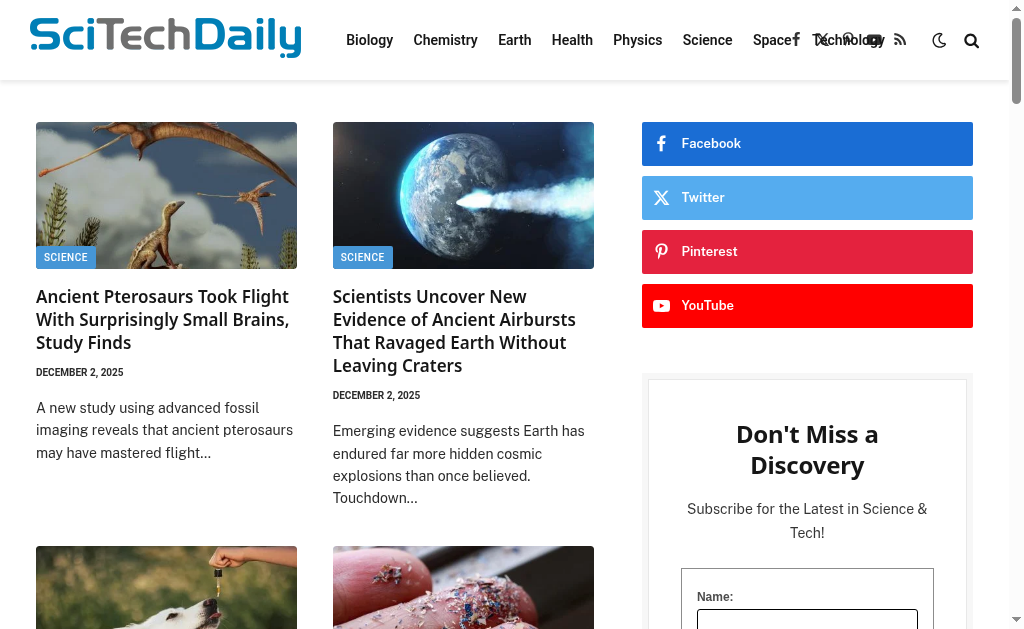Open the Science menu item
Screen dimensions: 1024x629
point(707,40)
